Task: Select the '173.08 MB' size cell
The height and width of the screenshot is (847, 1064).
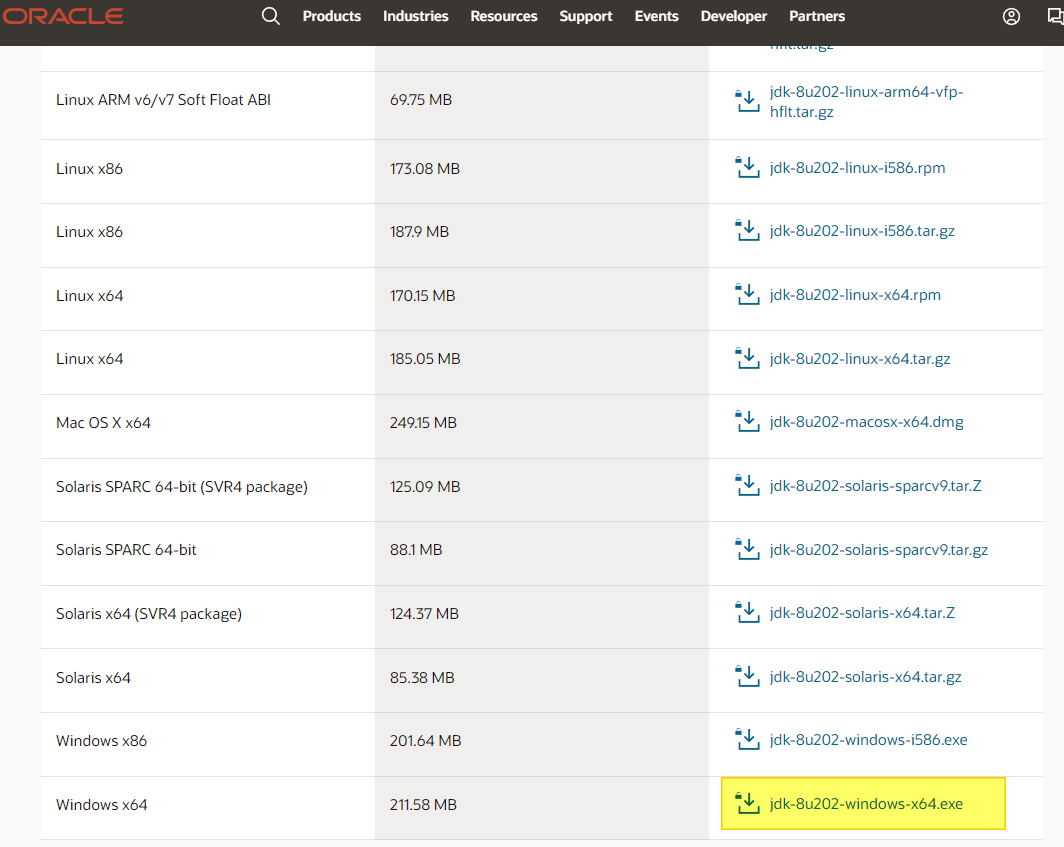Action: coord(542,172)
